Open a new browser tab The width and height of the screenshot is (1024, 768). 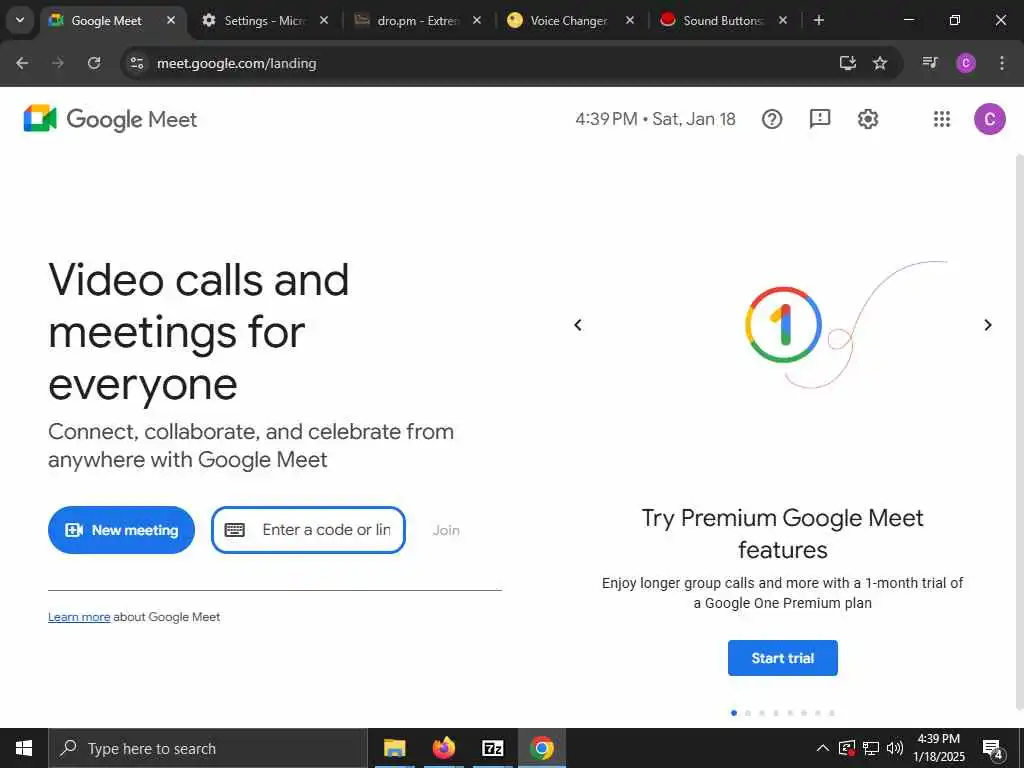[818, 21]
